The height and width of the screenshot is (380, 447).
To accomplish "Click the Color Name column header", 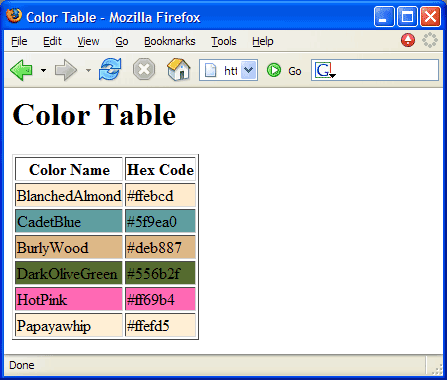I will (x=69, y=169).
